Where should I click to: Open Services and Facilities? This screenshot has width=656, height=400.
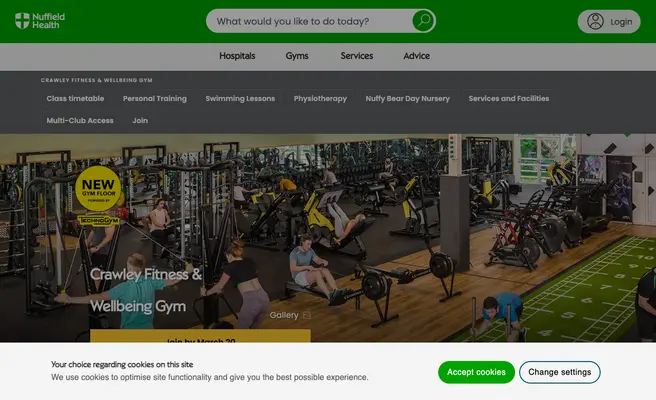pos(509,99)
